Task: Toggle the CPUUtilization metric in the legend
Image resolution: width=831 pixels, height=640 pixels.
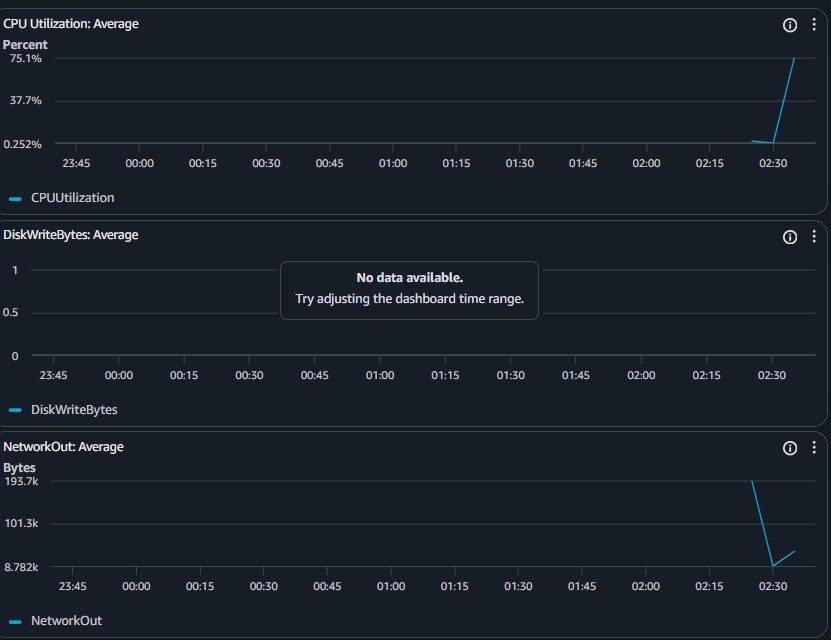Action: [71, 197]
